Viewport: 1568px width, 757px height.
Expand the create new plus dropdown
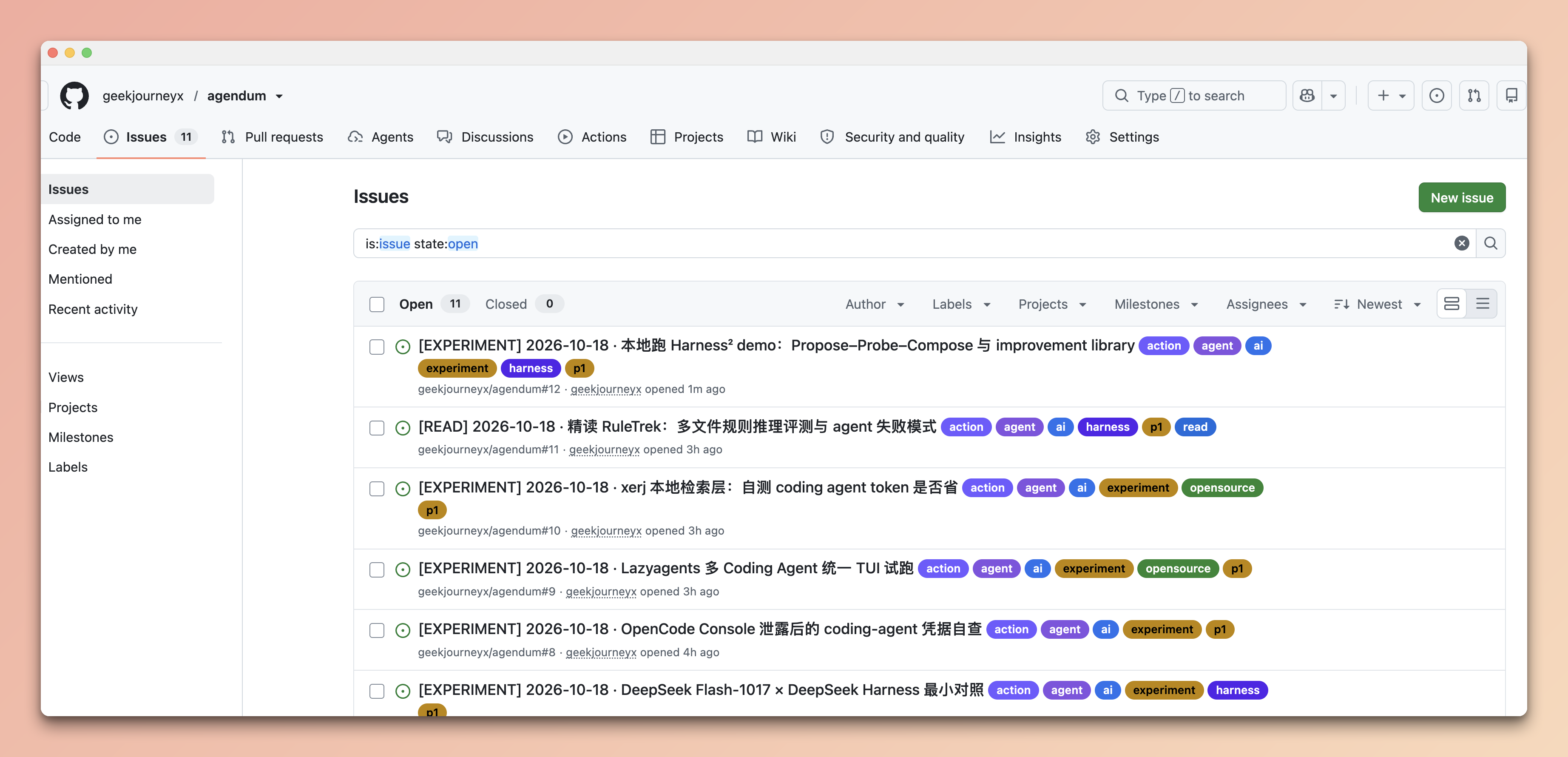coord(1391,96)
